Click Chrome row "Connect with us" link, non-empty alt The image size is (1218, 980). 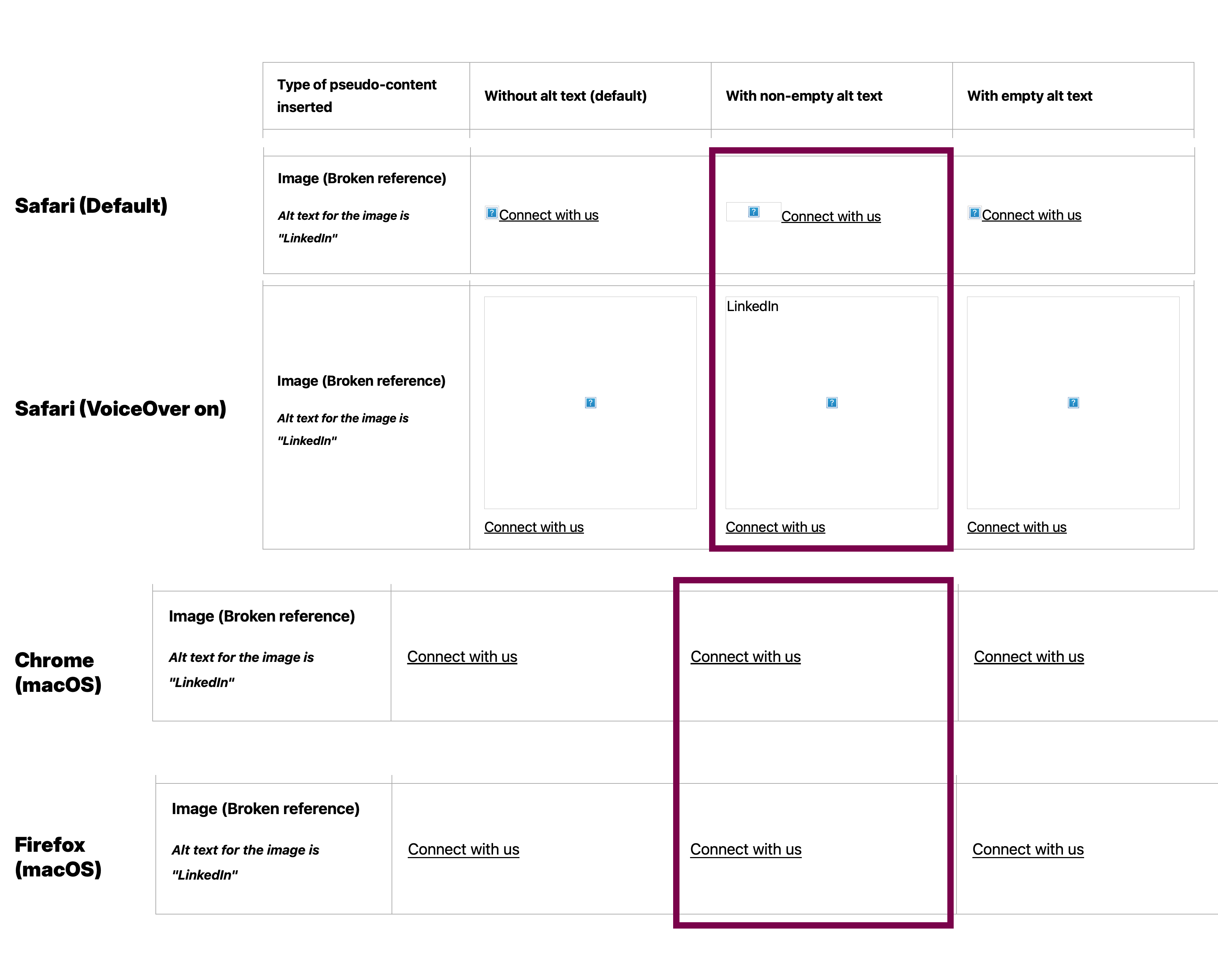pos(745,657)
